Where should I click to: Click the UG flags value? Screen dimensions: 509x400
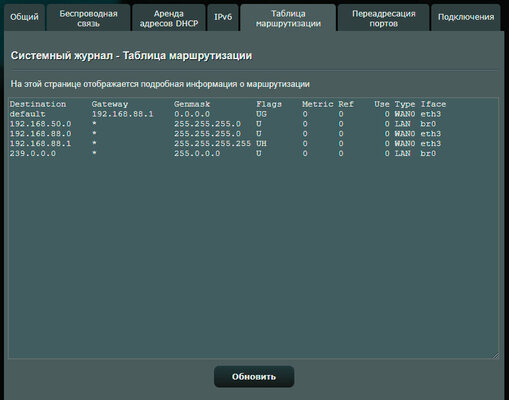(261, 114)
